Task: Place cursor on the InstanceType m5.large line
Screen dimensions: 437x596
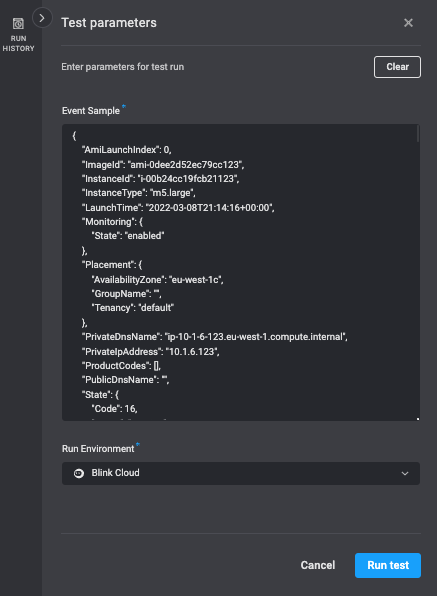Action: 139,193
